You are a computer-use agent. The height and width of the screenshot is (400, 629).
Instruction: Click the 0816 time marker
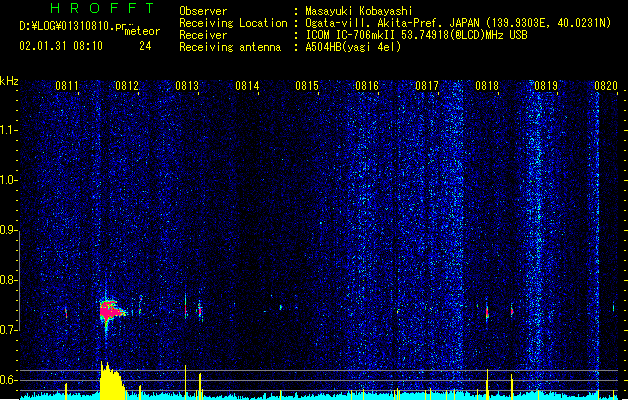(367, 86)
